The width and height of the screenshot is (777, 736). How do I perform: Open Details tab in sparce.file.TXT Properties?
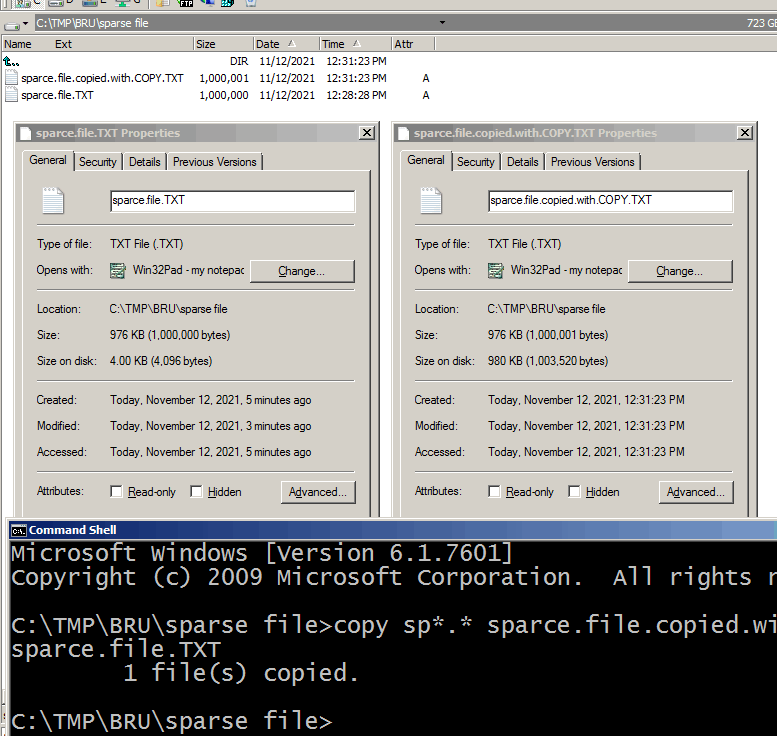(145, 162)
